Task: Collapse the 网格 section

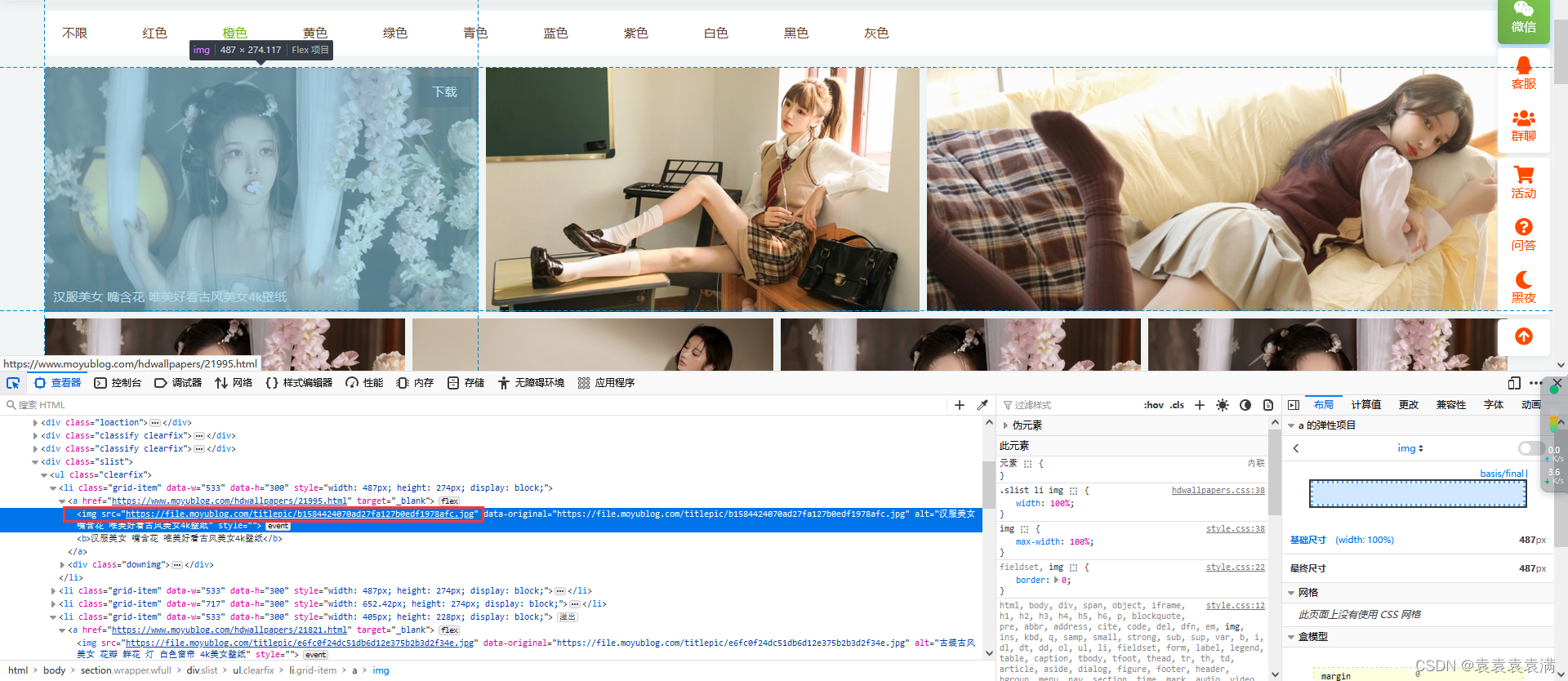Action: pos(1291,593)
